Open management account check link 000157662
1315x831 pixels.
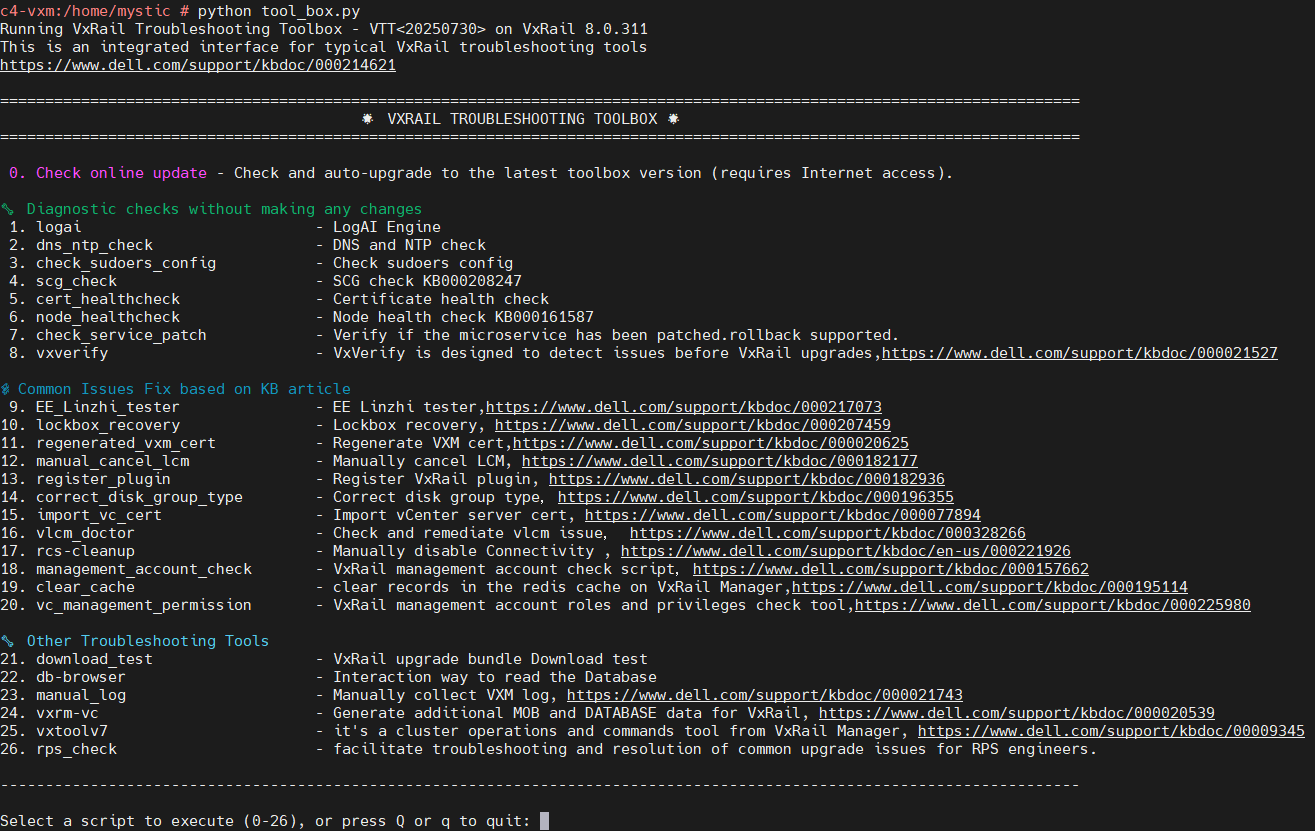pos(890,569)
